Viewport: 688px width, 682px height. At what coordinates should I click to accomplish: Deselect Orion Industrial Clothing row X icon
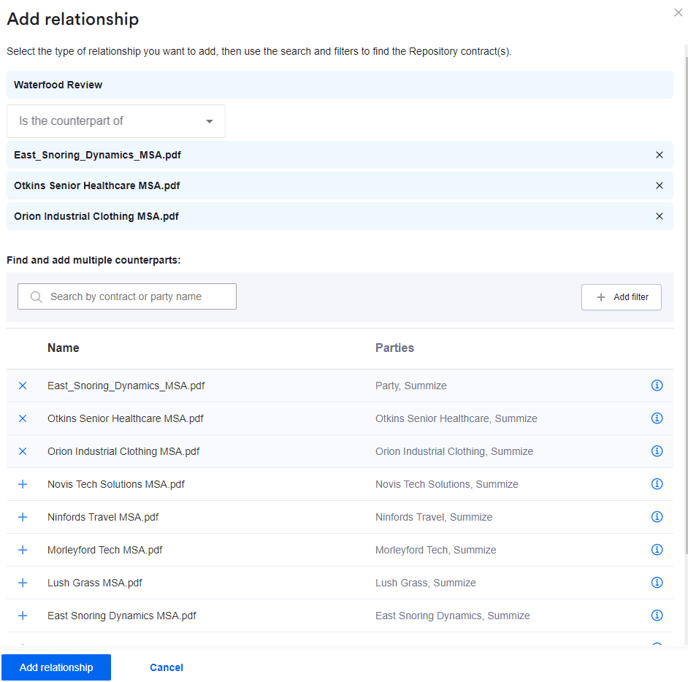(x=23, y=452)
